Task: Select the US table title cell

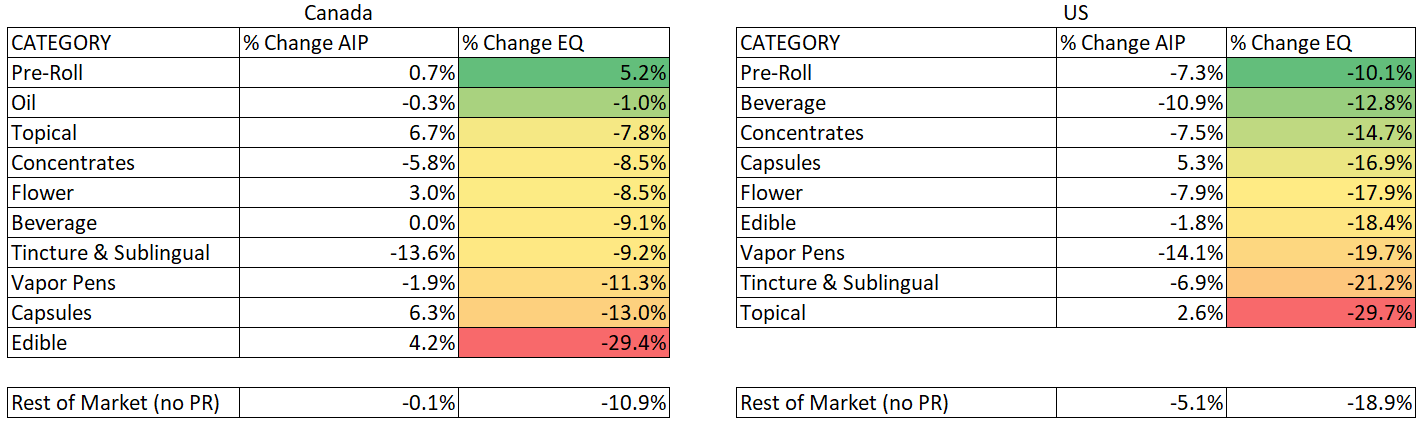Action: coord(1075,13)
